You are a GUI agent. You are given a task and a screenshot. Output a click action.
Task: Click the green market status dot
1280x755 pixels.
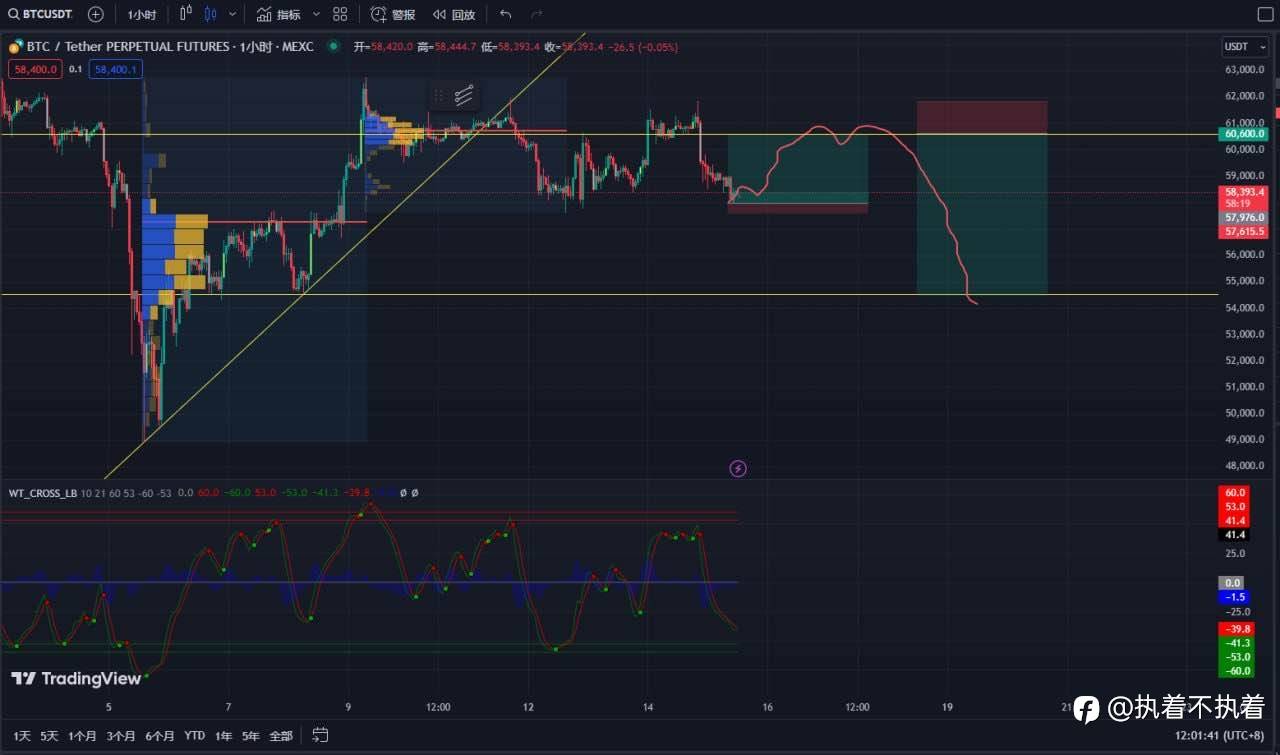(x=333, y=46)
